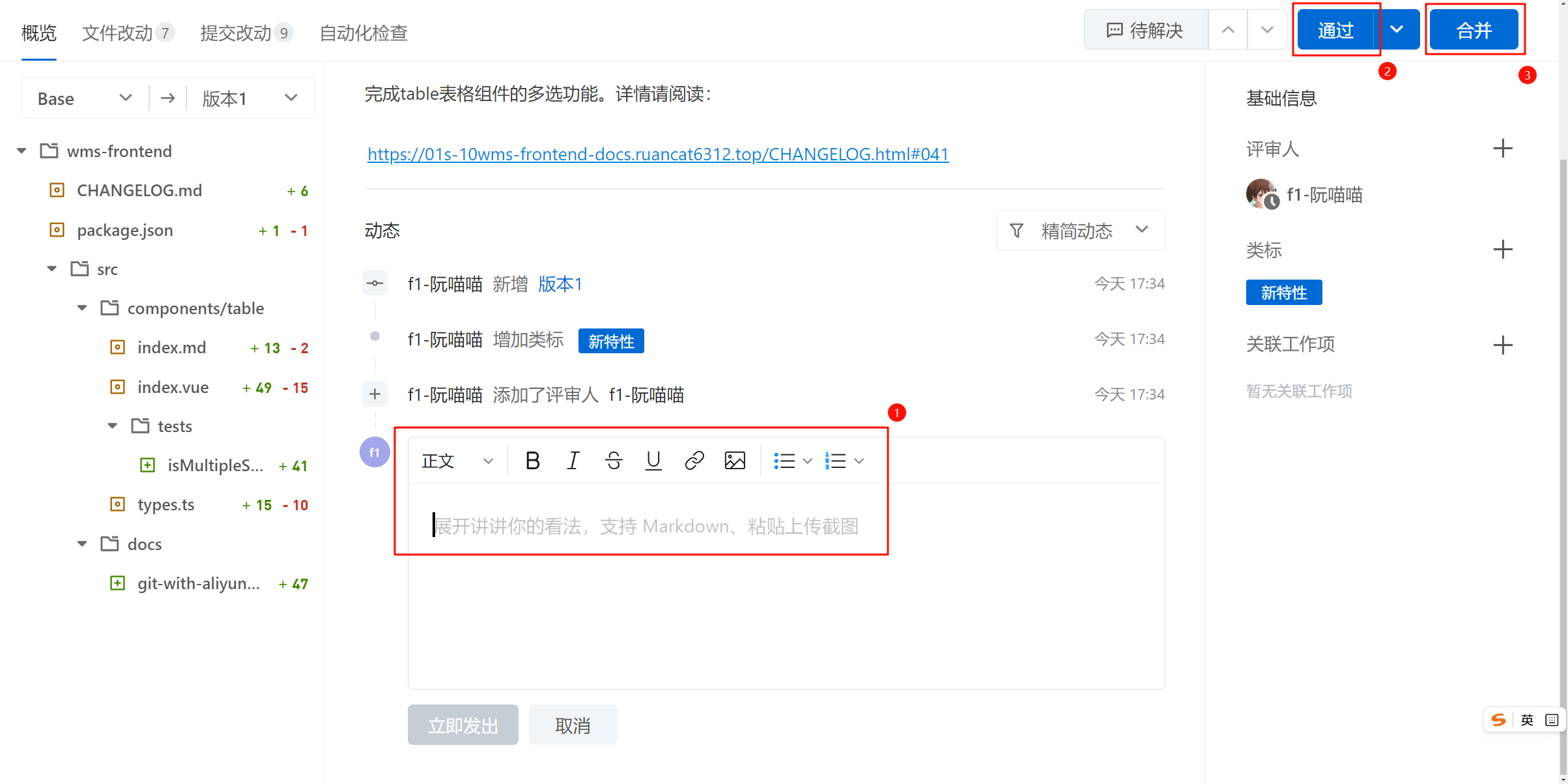Open the 正文 paragraph style dropdown

pyautogui.click(x=458, y=461)
